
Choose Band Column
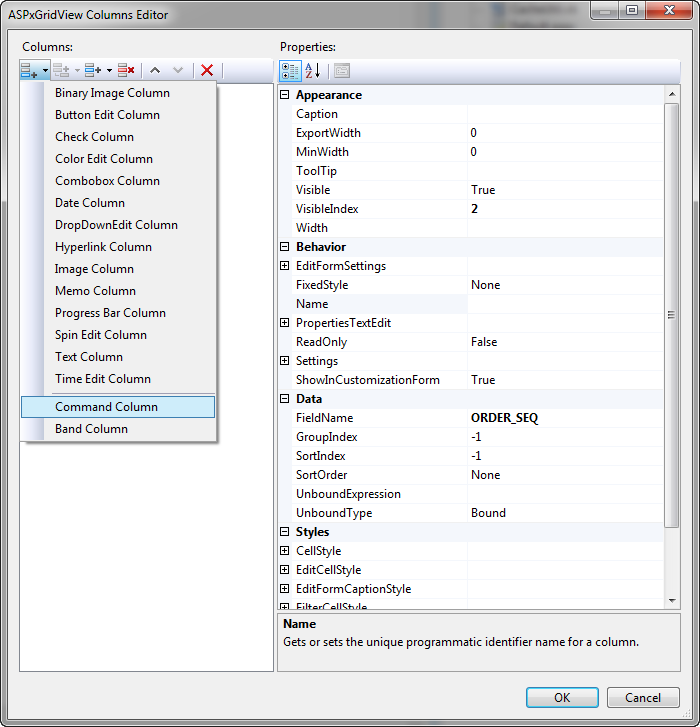pyautogui.click(x=91, y=429)
